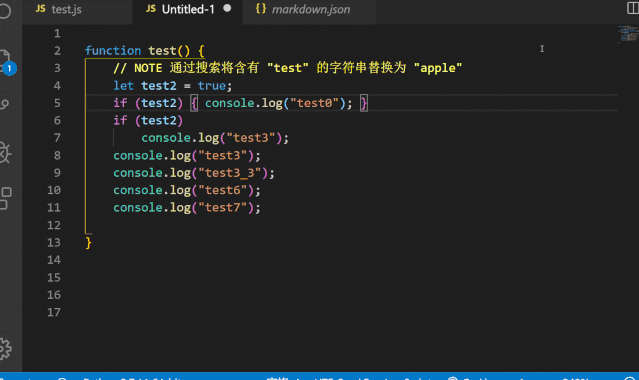Click the highlighted closing brace on line 5
This screenshot has height=380, width=639.
click(x=364, y=103)
